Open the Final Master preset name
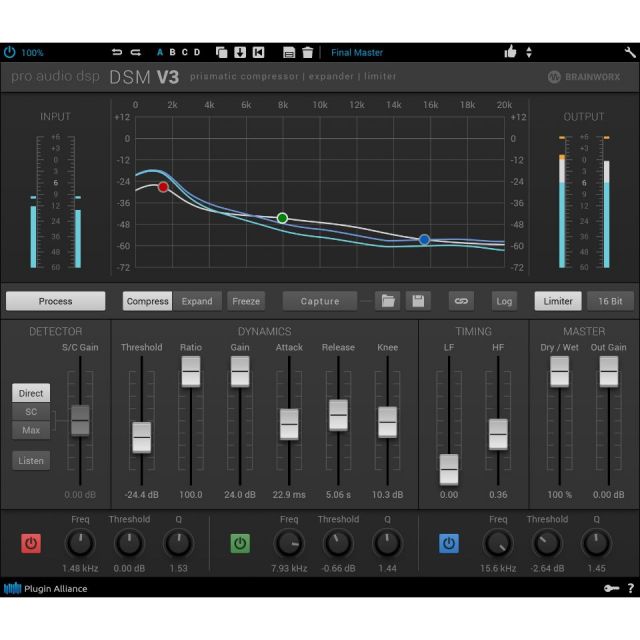The image size is (640, 640). click(357, 52)
